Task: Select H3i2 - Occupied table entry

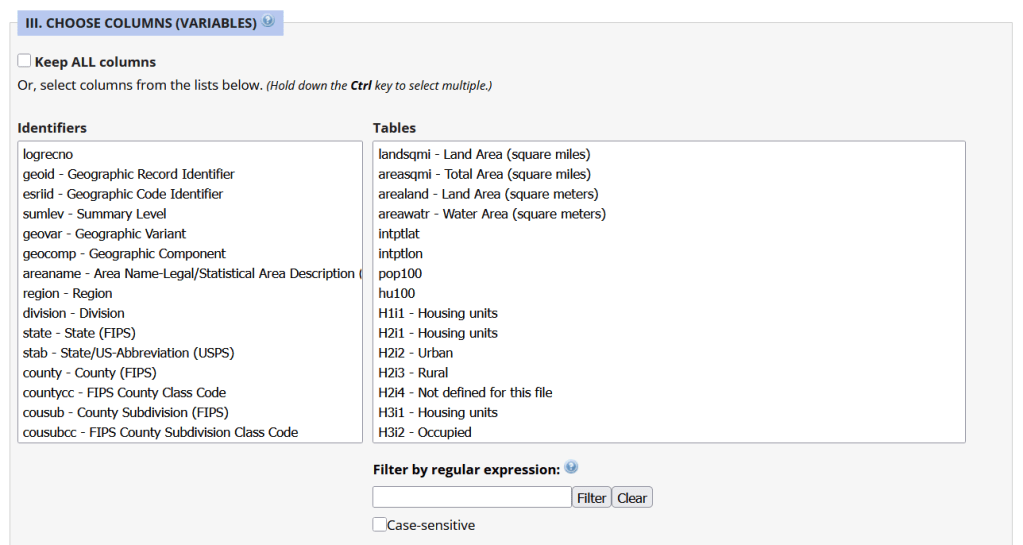Action: (x=424, y=432)
